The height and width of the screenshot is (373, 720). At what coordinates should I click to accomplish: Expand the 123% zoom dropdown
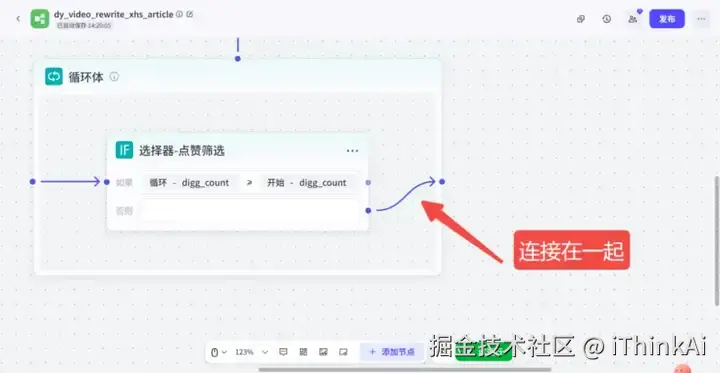pyautogui.click(x=252, y=352)
